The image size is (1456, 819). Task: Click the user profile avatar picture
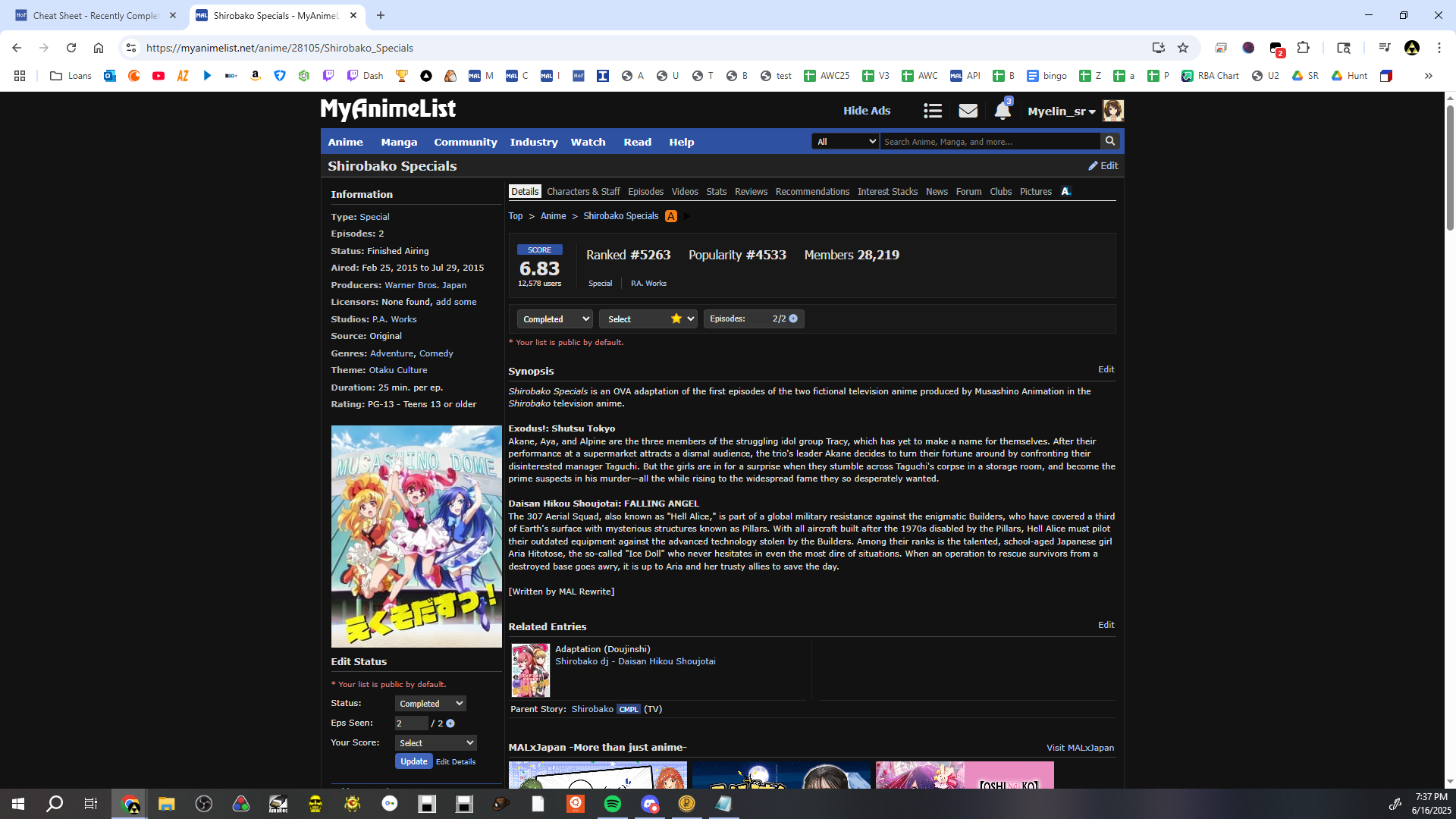point(1112,111)
